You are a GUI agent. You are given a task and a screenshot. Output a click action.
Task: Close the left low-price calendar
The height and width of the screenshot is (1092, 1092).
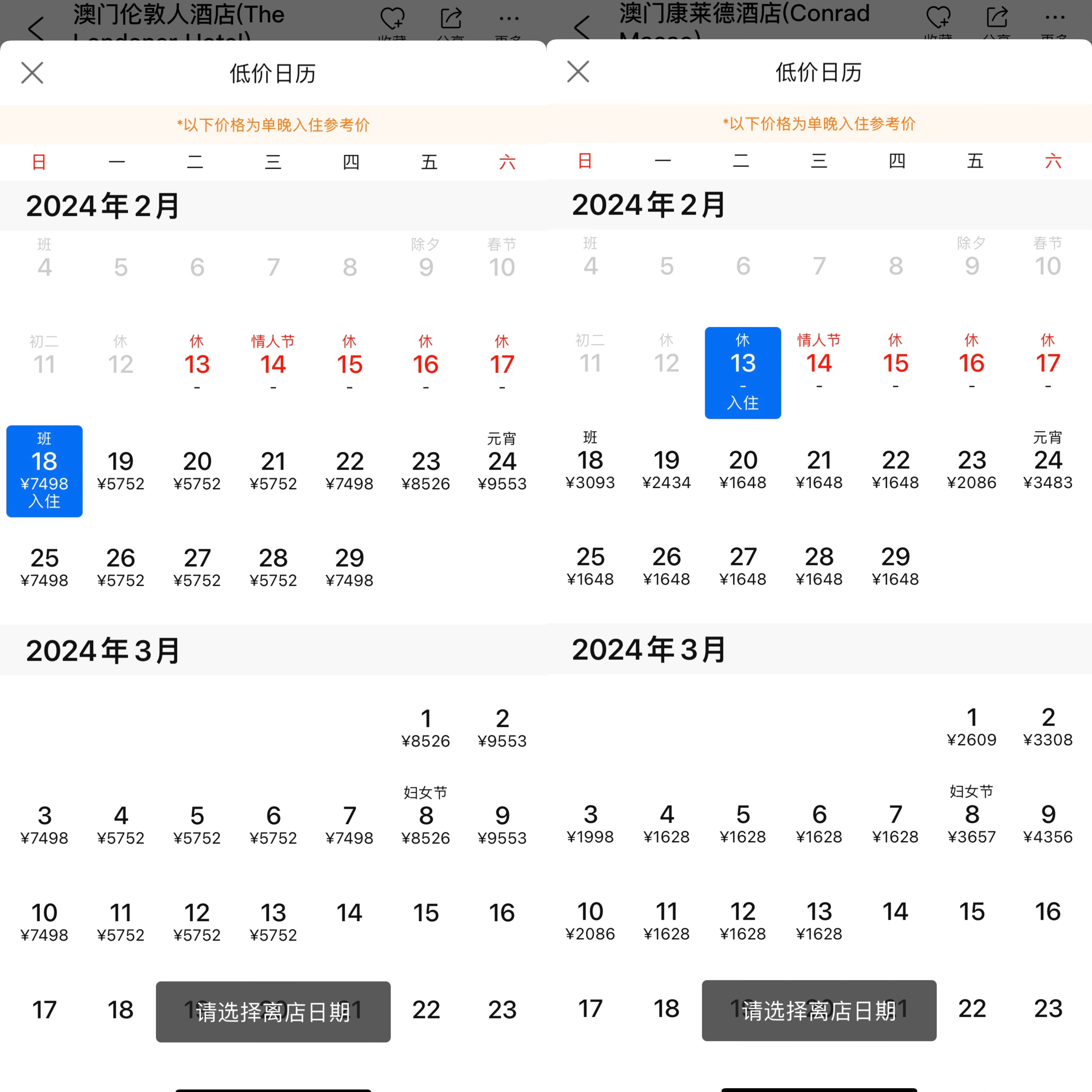32,73
